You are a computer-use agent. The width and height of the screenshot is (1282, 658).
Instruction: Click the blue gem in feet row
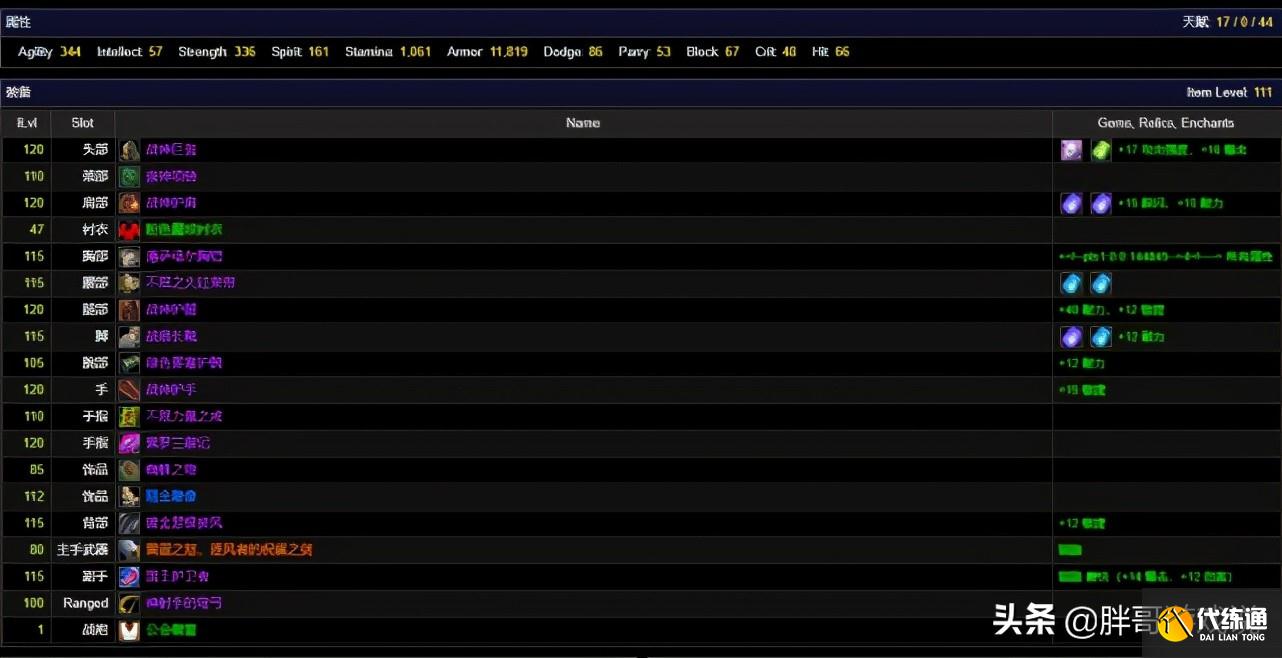tap(1101, 337)
